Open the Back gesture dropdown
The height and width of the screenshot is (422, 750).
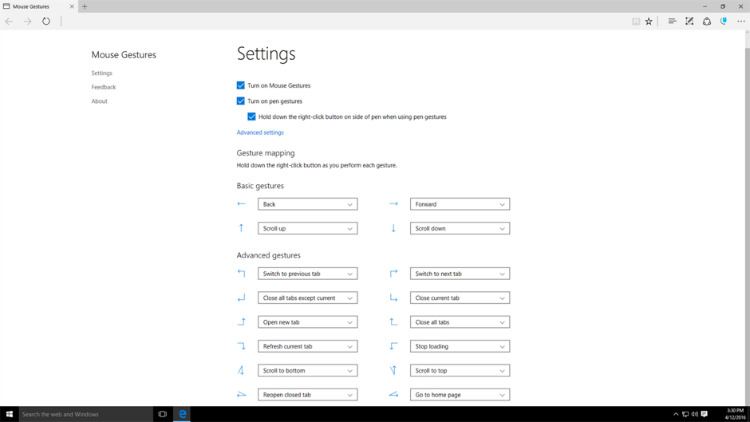point(308,204)
